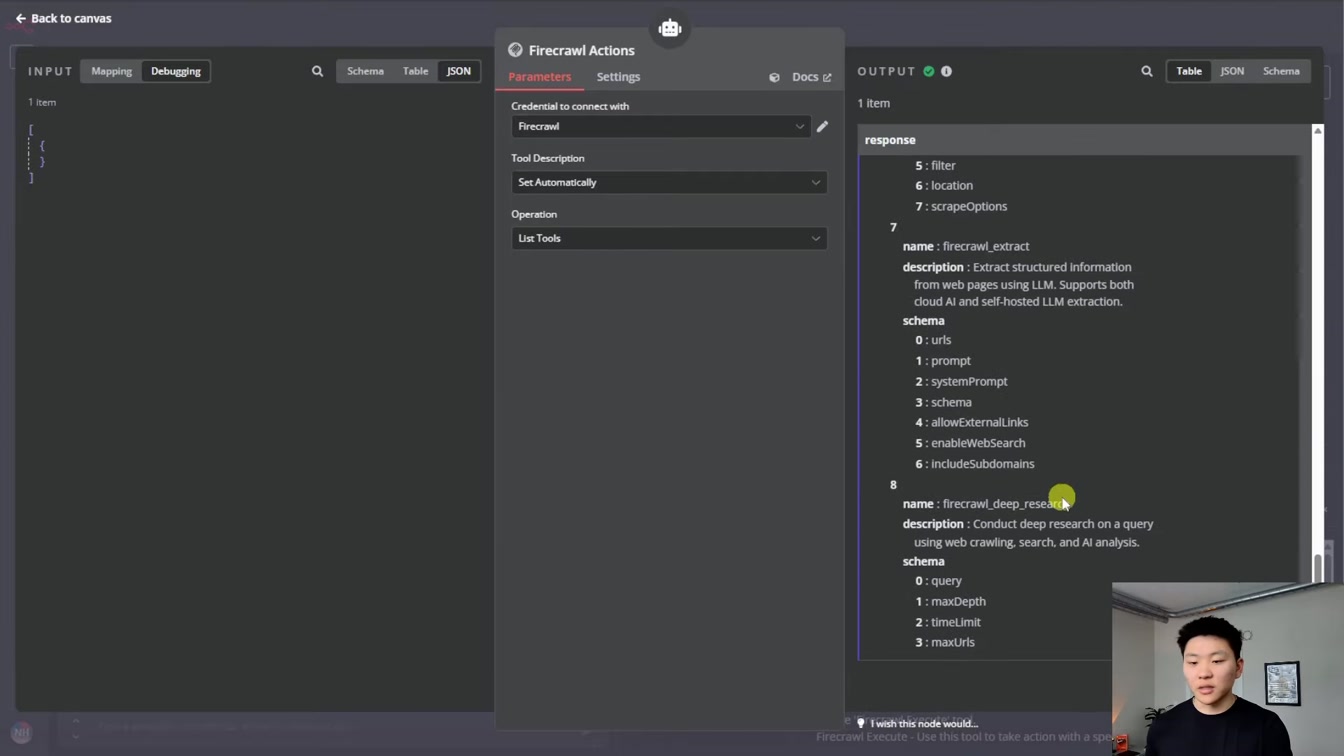Show input in JSON view

(x=459, y=71)
